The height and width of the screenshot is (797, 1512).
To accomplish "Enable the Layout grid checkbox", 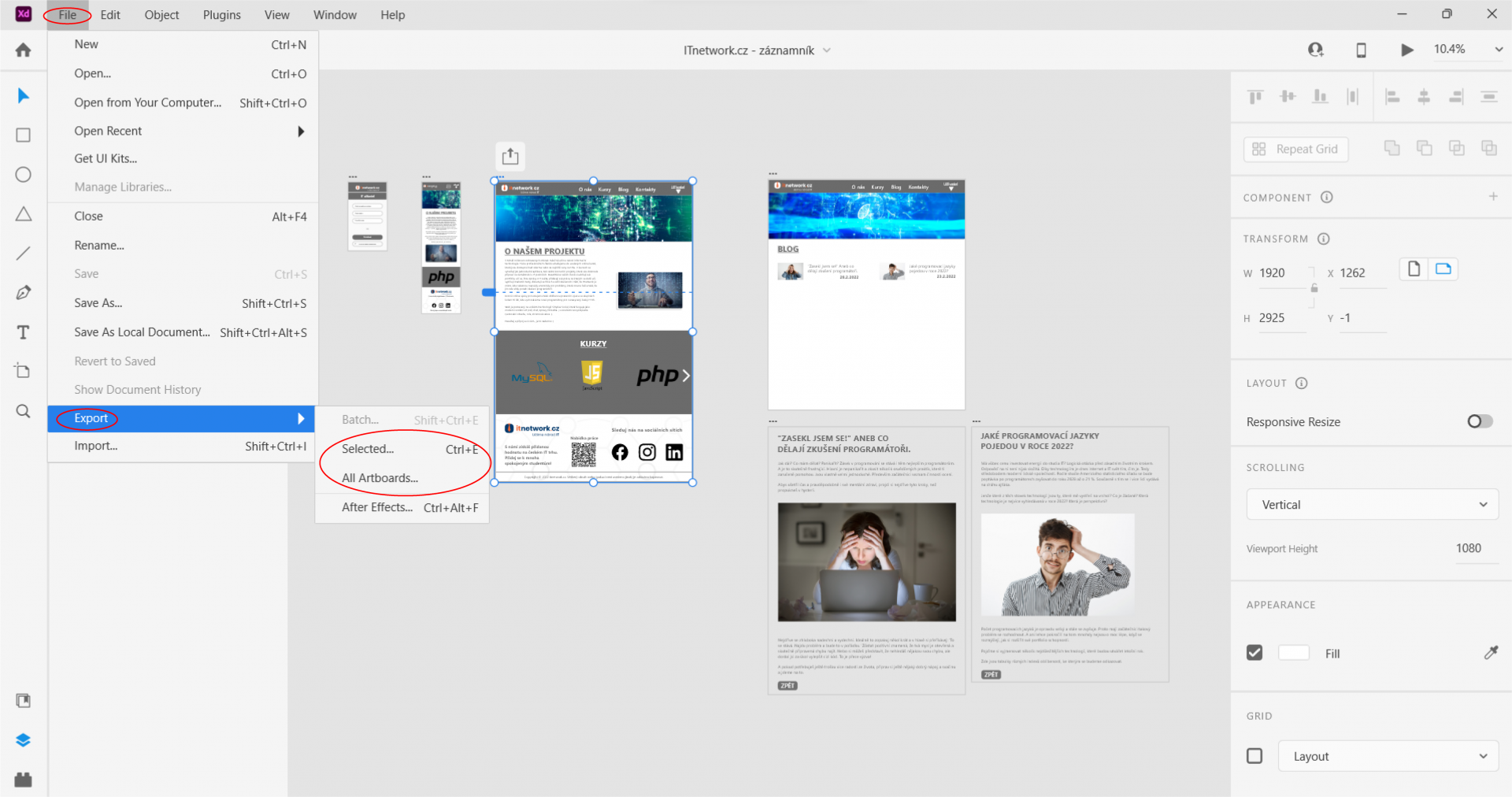I will [x=1254, y=755].
